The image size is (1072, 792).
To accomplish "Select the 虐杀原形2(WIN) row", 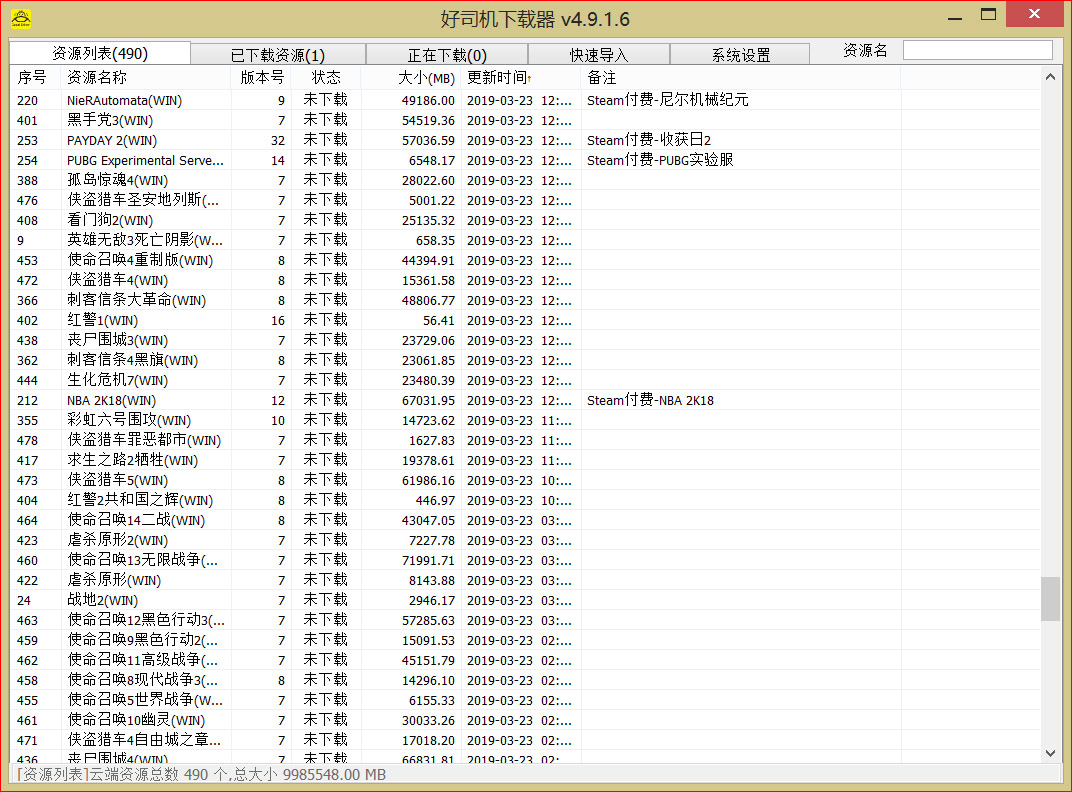I will click(x=525, y=540).
